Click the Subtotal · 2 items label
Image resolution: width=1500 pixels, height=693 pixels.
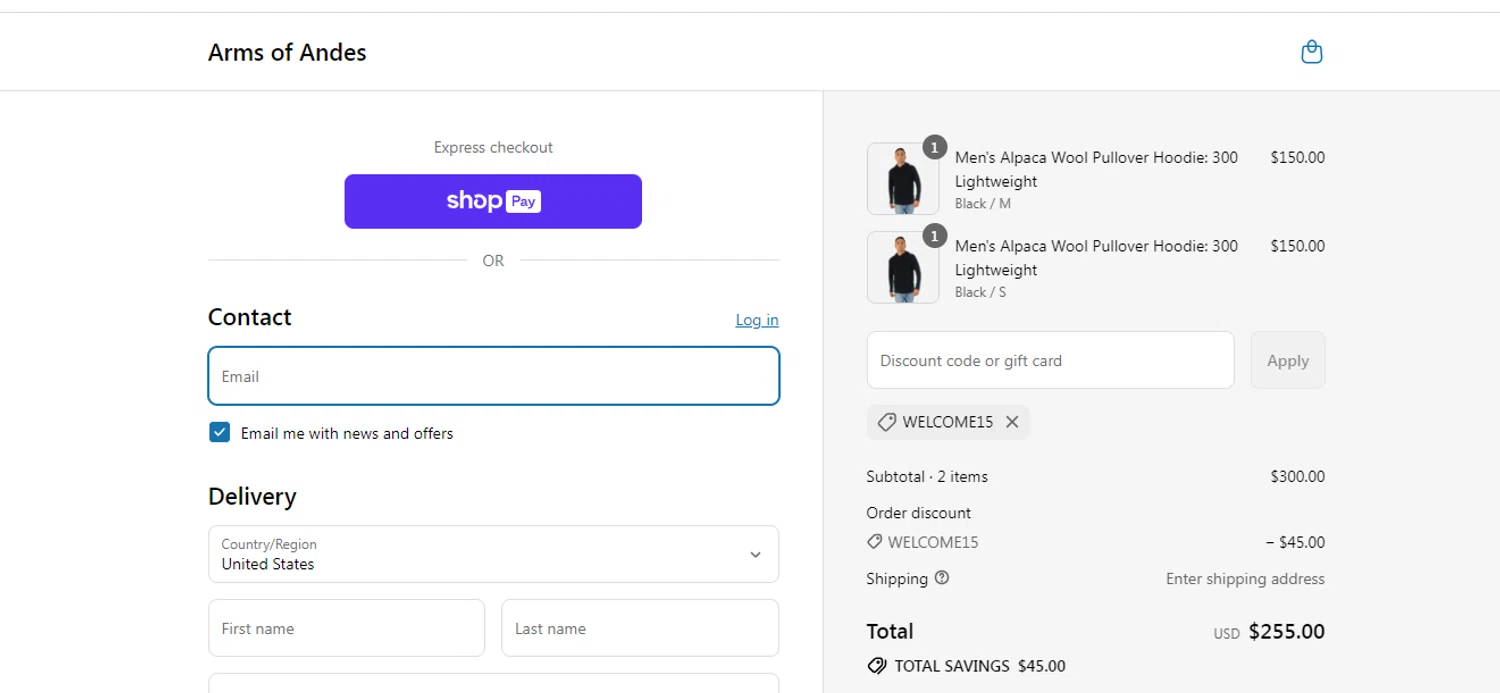(x=927, y=477)
